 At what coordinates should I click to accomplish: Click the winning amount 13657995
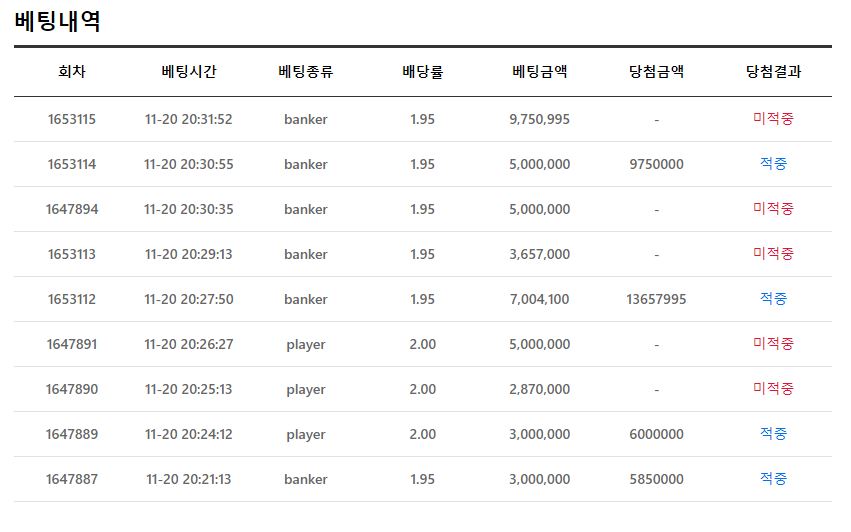tap(656, 299)
